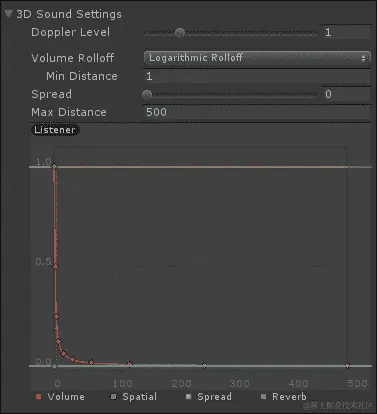Click the Spread slider handle
Screen dimensions: 377x414
(x=147, y=95)
